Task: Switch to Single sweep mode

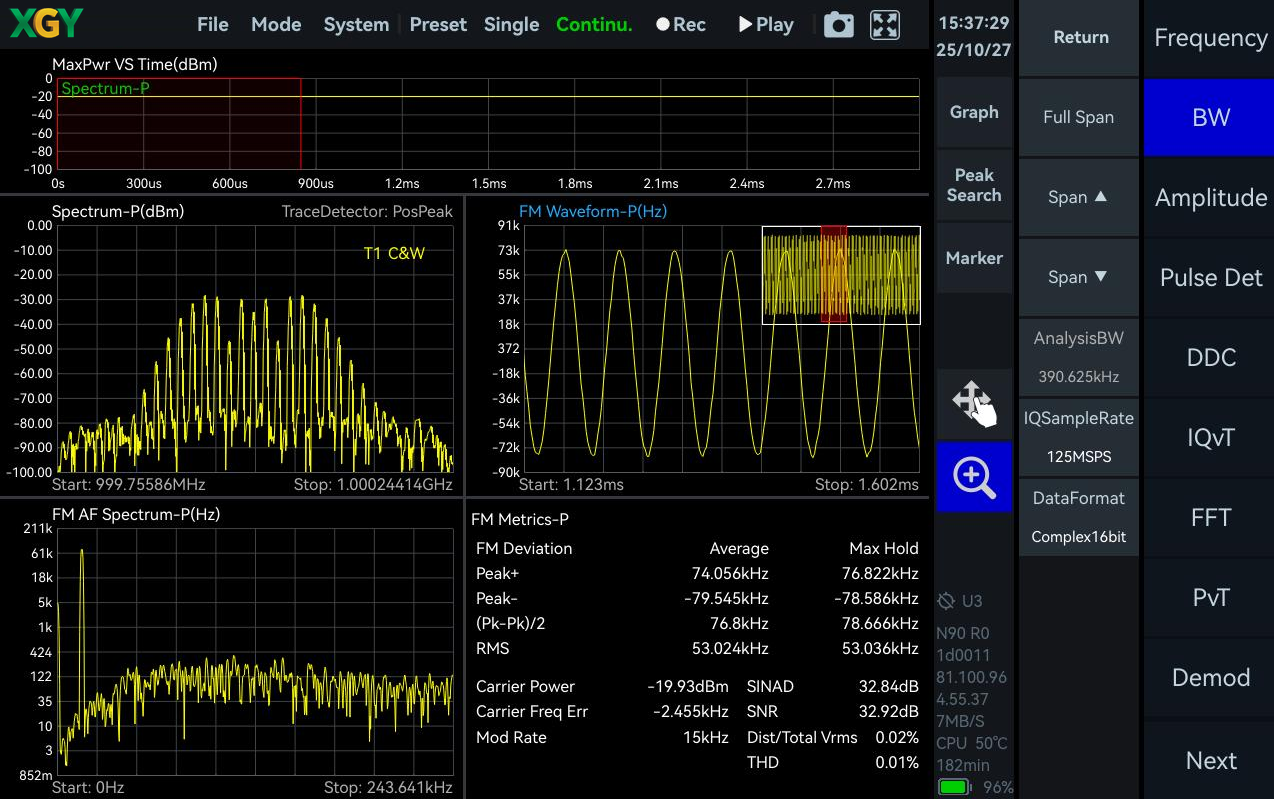Action: coord(511,25)
